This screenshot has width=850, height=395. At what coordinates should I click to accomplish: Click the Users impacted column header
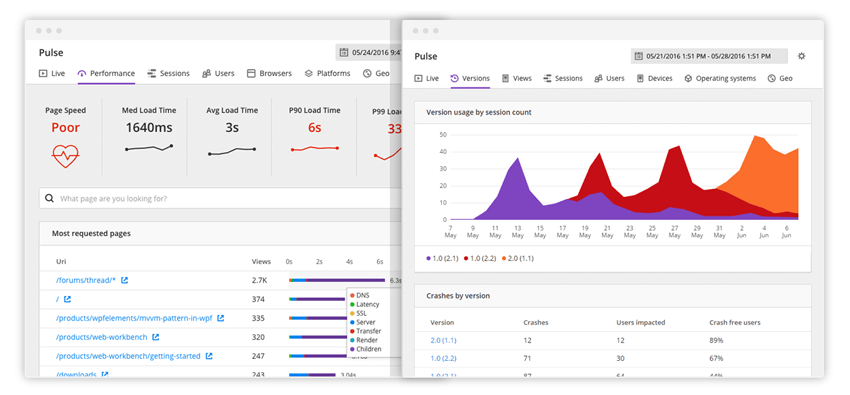coord(640,322)
